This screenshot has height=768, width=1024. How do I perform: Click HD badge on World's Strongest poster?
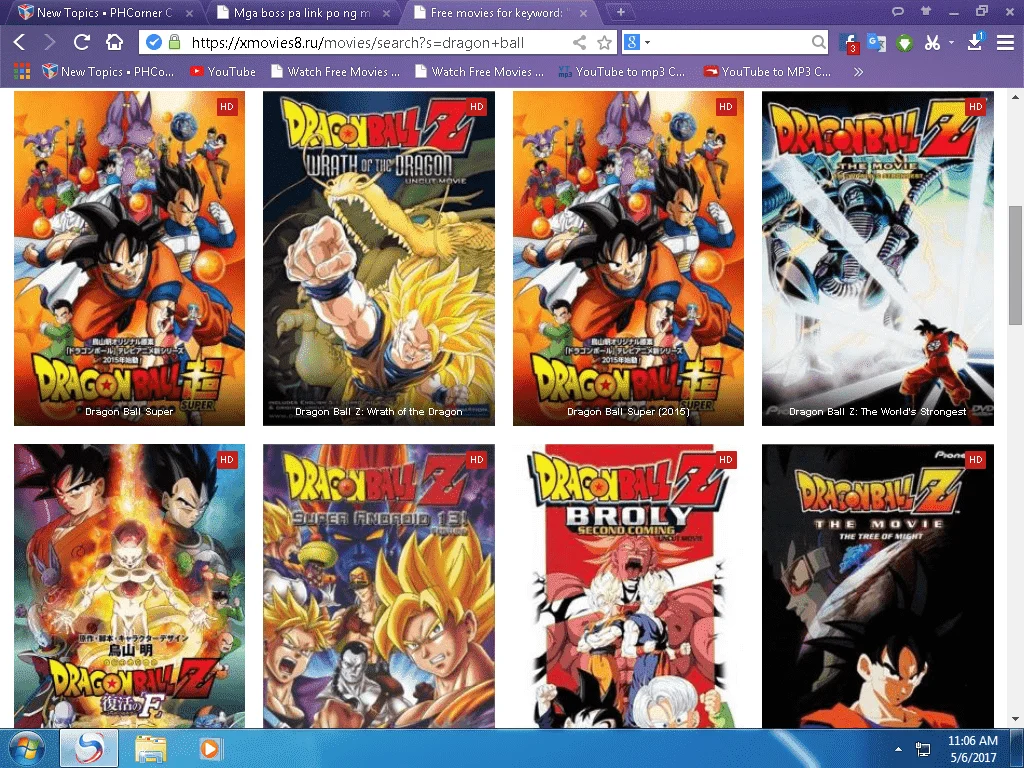(x=976, y=106)
